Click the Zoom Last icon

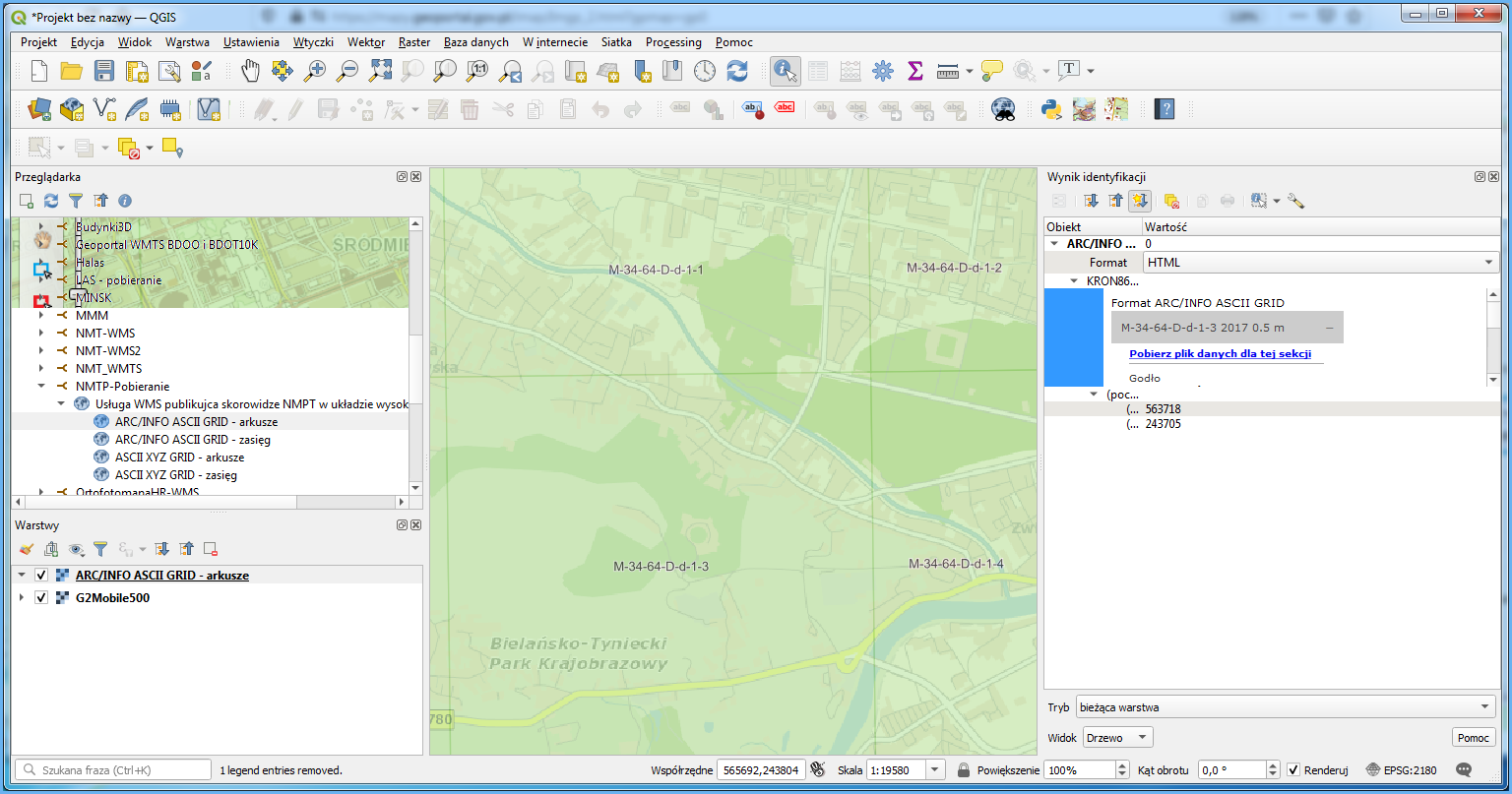click(510, 71)
